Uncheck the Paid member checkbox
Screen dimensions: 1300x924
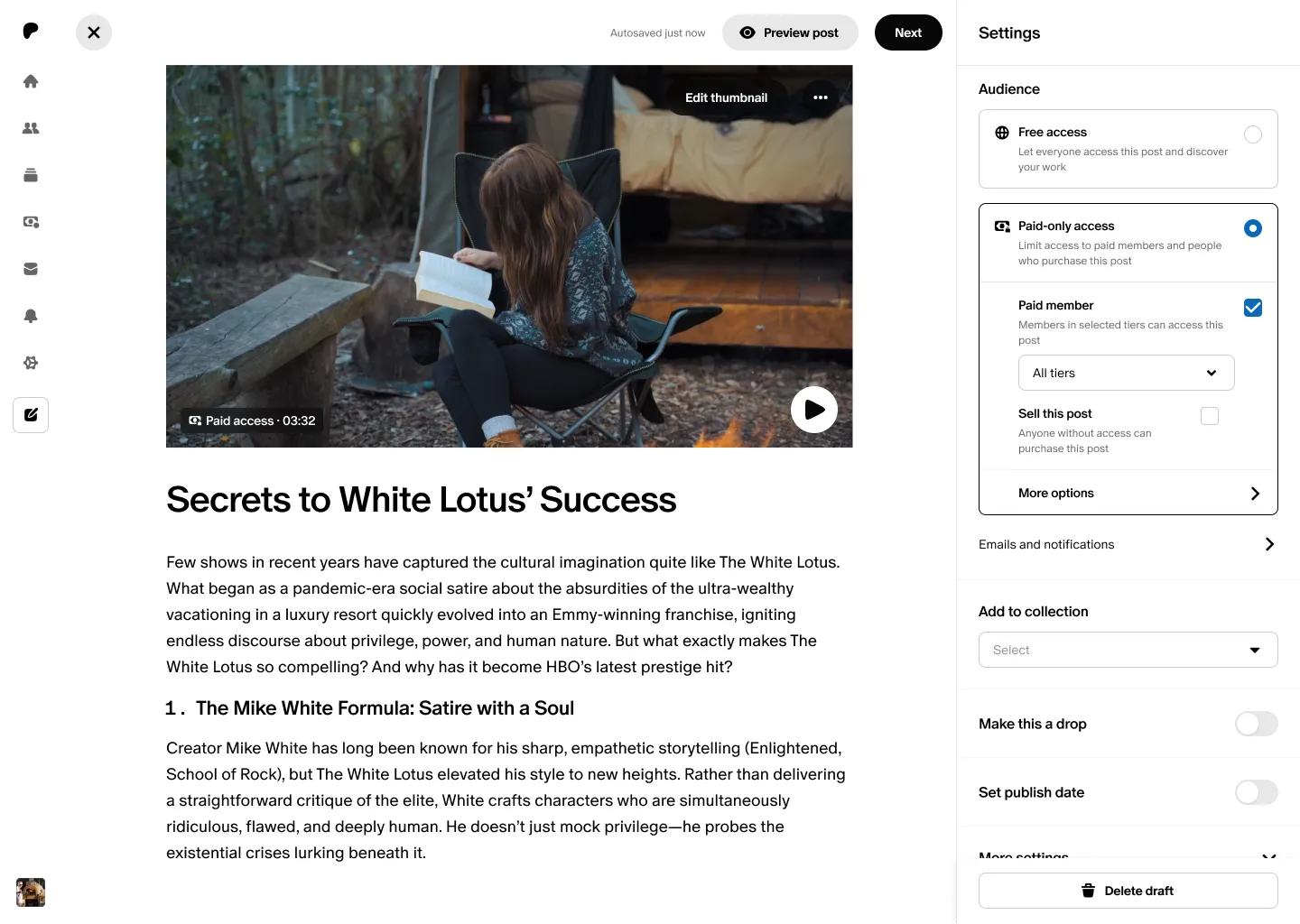tap(1253, 308)
